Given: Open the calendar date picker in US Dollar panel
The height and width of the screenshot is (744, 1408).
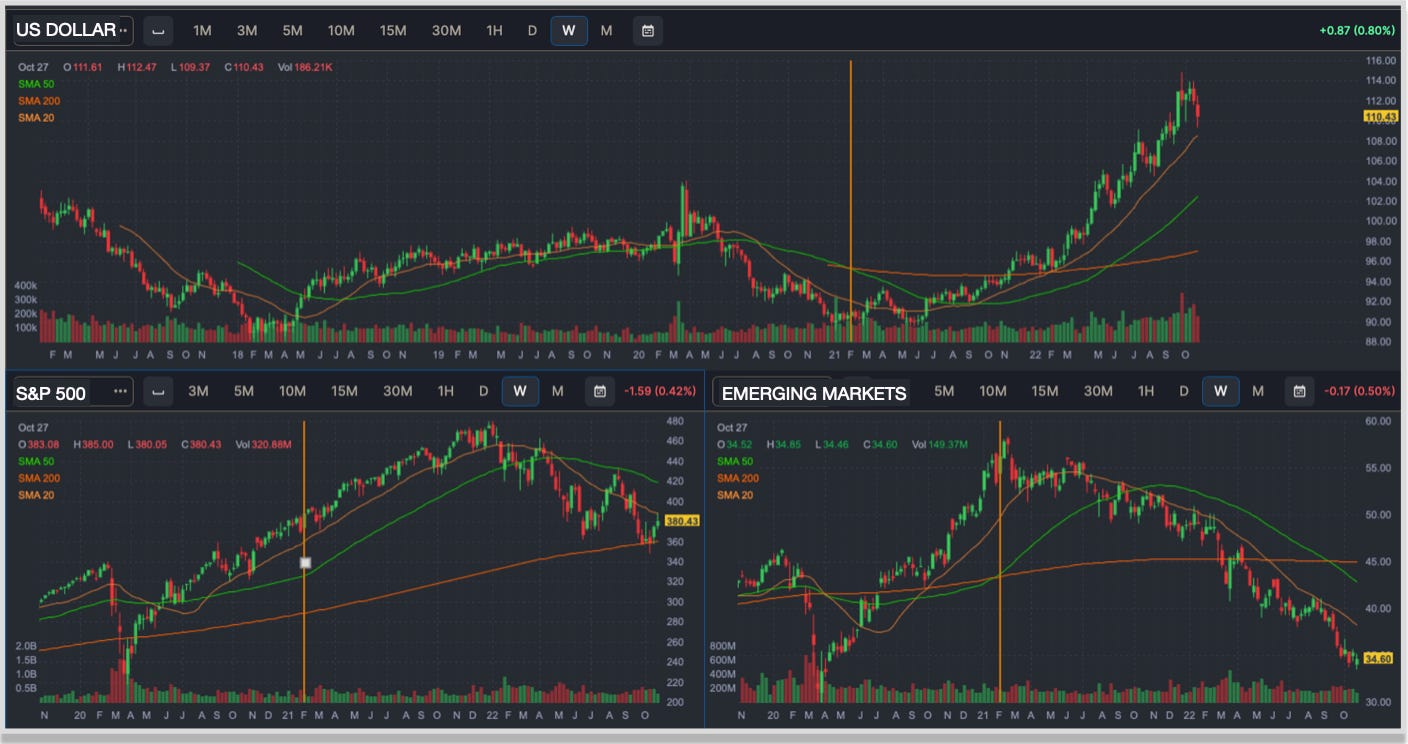Looking at the screenshot, I should (648, 31).
